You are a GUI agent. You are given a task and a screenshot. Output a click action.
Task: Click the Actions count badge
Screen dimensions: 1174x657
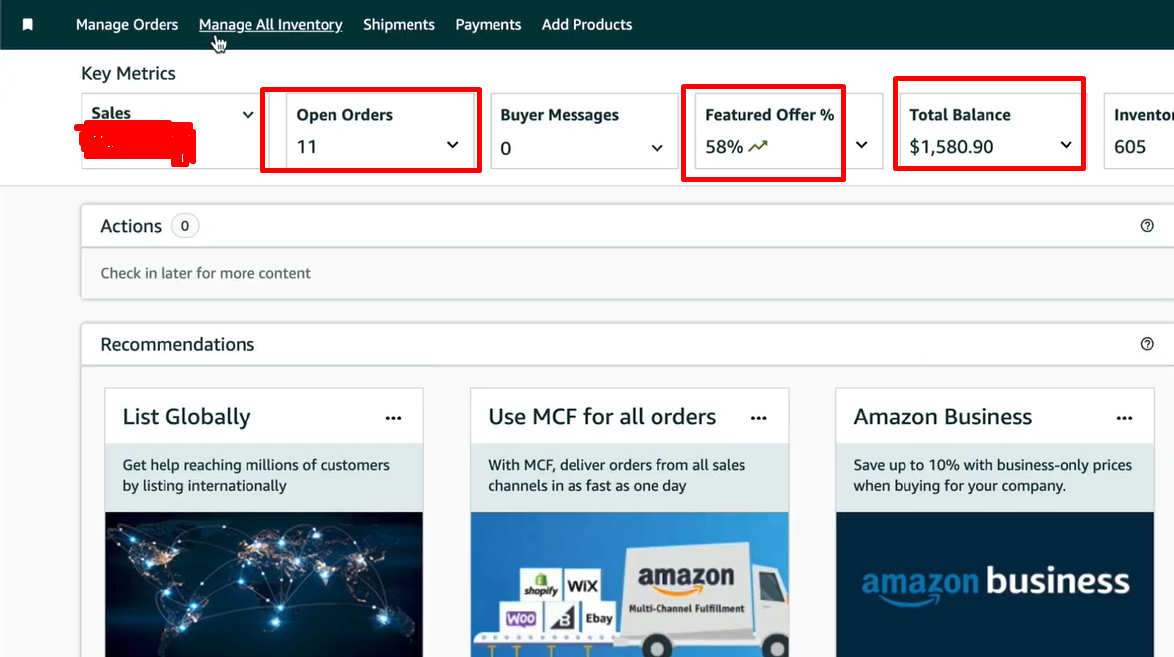[184, 226]
